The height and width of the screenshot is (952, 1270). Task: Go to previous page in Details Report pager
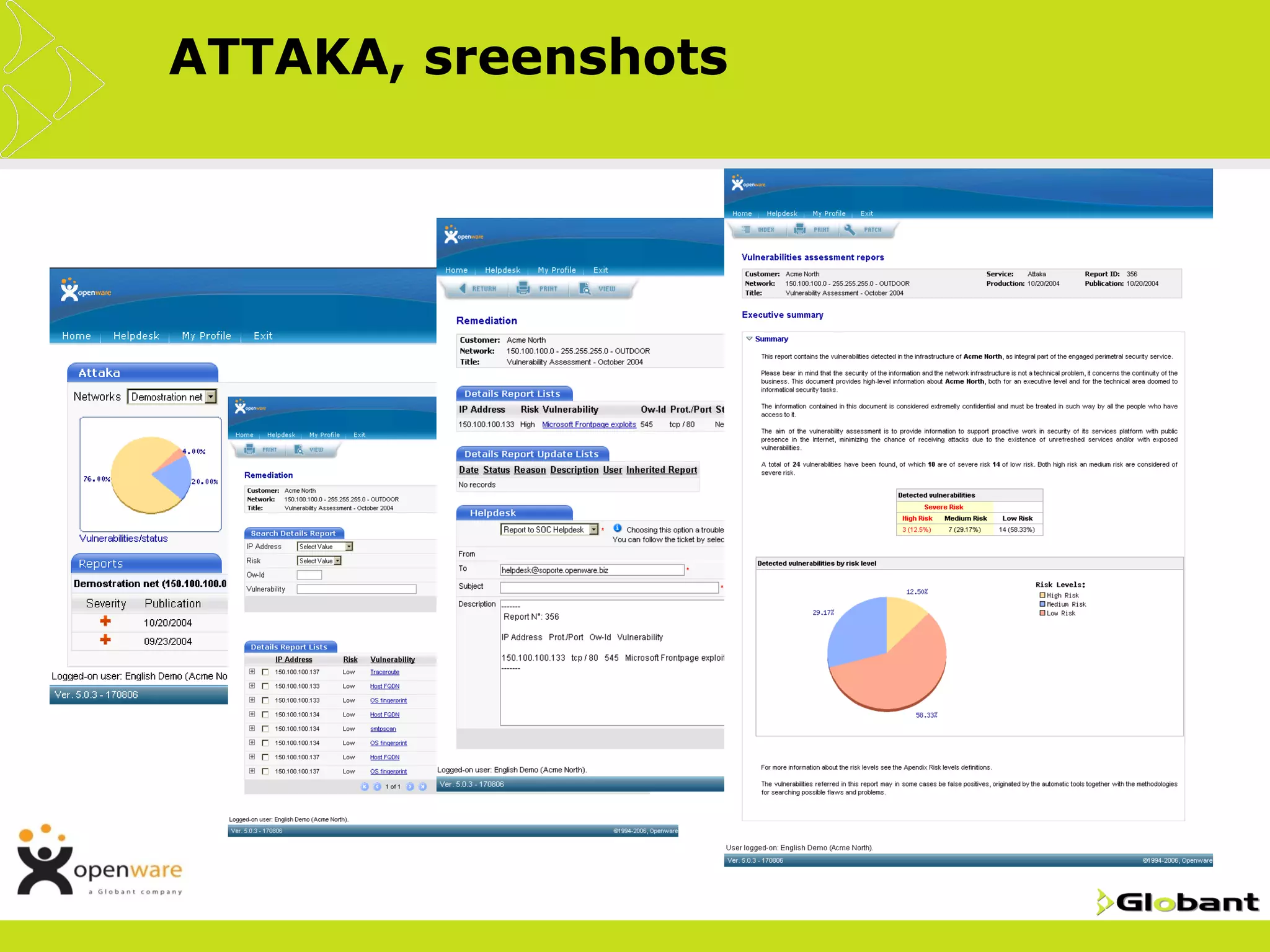(x=377, y=787)
